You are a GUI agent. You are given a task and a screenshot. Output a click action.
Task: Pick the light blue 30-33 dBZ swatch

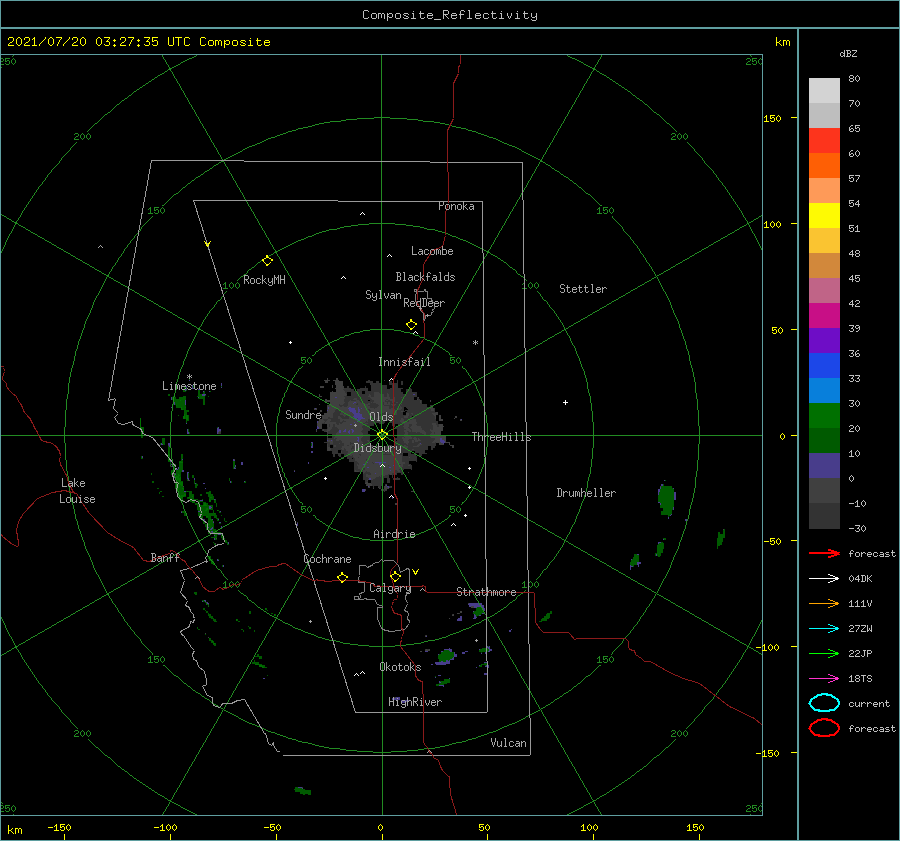click(x=824, y=390)
